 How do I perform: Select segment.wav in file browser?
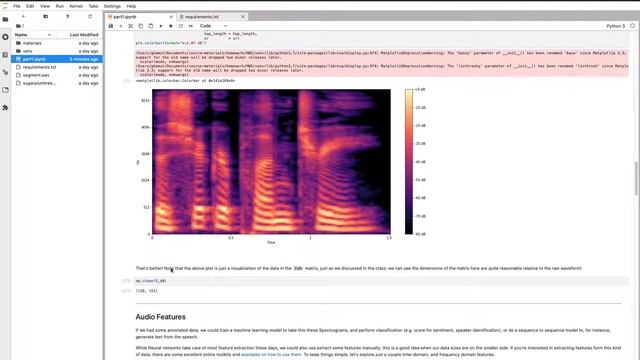point(57,75)
